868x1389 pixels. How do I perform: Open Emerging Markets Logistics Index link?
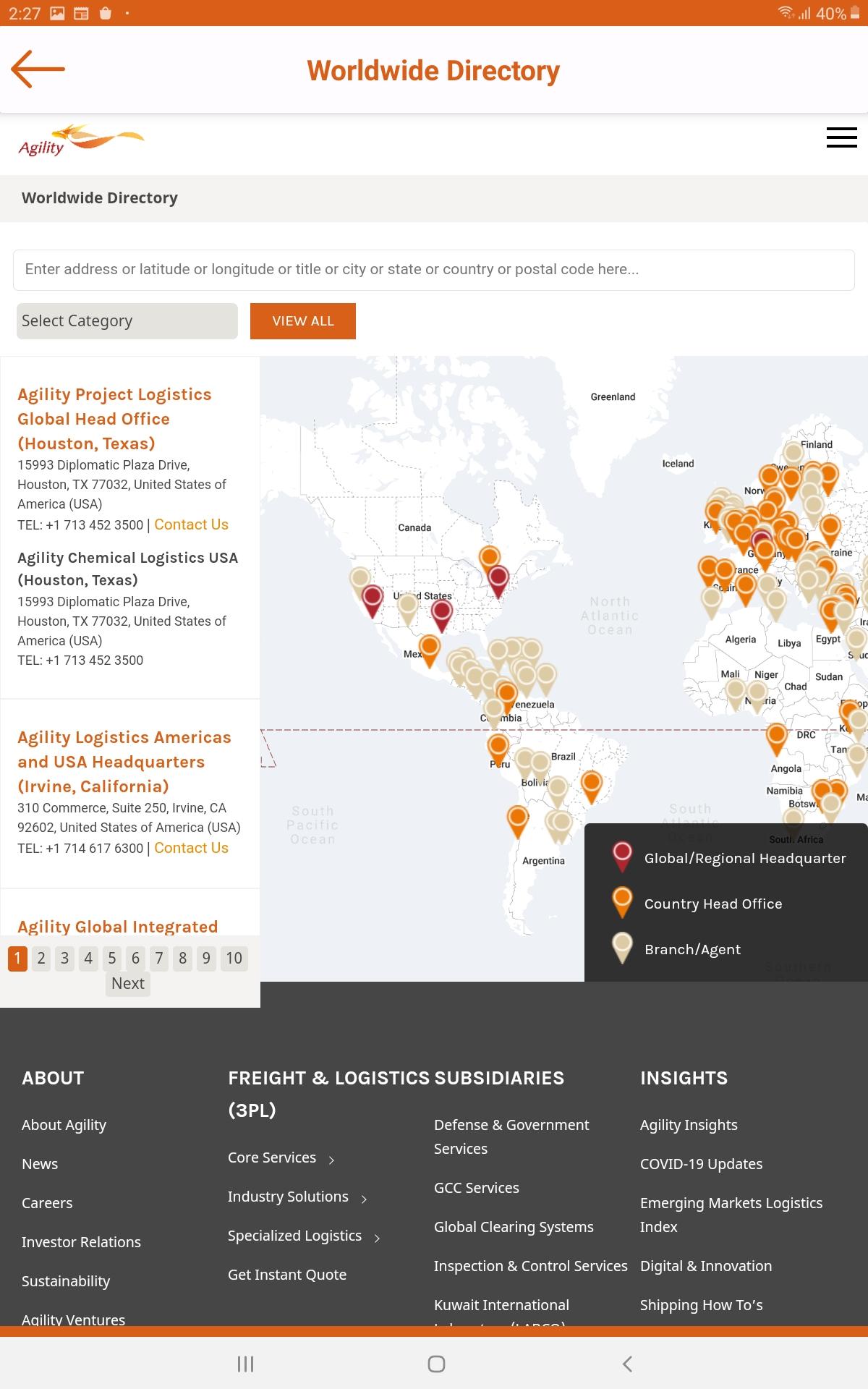point(731,1215)
